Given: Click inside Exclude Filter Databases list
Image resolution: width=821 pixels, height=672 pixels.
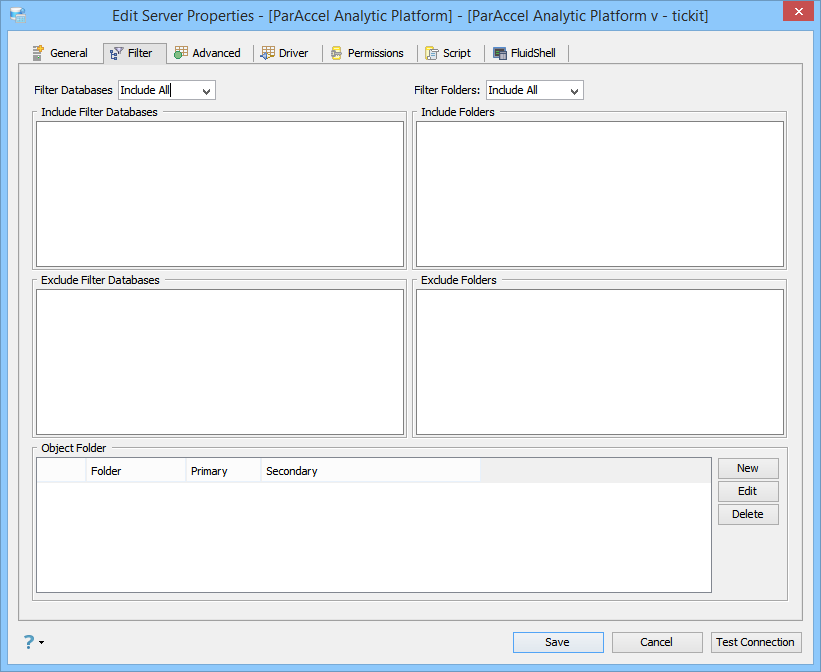Looking at the screenshot, I should (220, 362).
